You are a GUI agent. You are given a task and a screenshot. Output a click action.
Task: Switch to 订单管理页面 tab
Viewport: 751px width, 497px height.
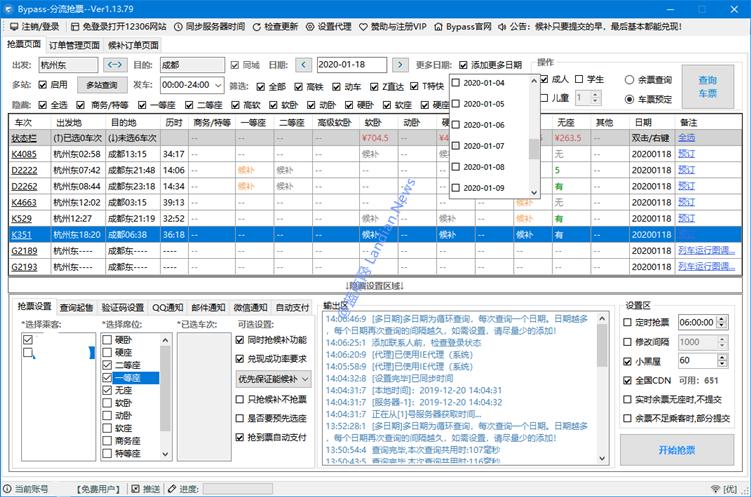point(74,45)
